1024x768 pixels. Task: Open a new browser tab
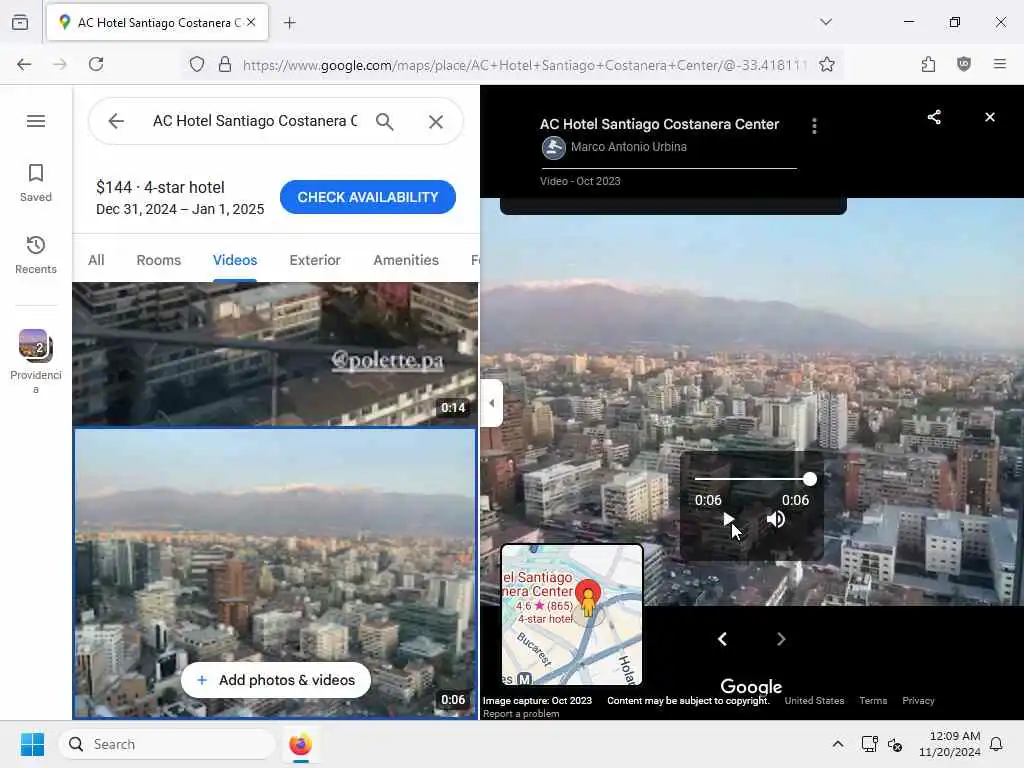[290, 23]
